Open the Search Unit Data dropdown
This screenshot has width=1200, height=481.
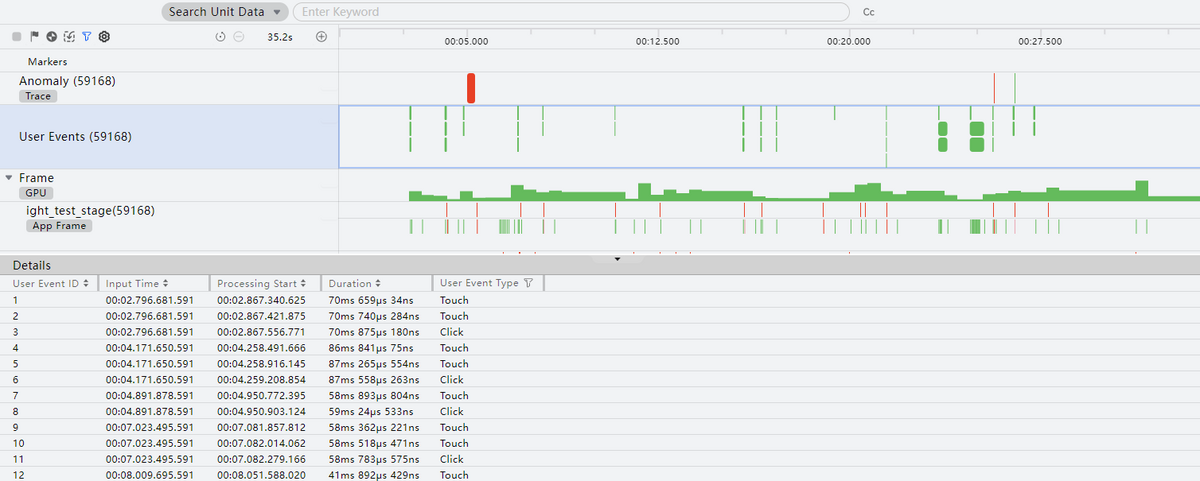pos(224,12)
